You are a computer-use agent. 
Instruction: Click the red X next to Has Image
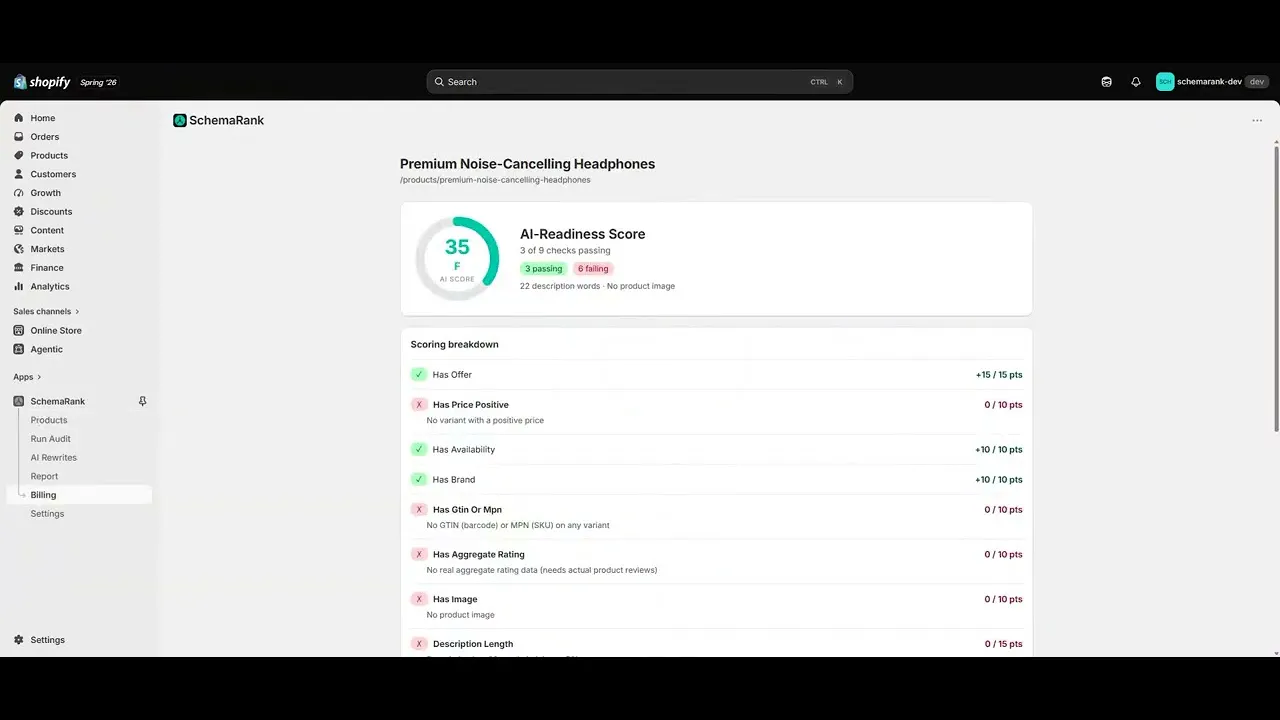coord(419,599)
